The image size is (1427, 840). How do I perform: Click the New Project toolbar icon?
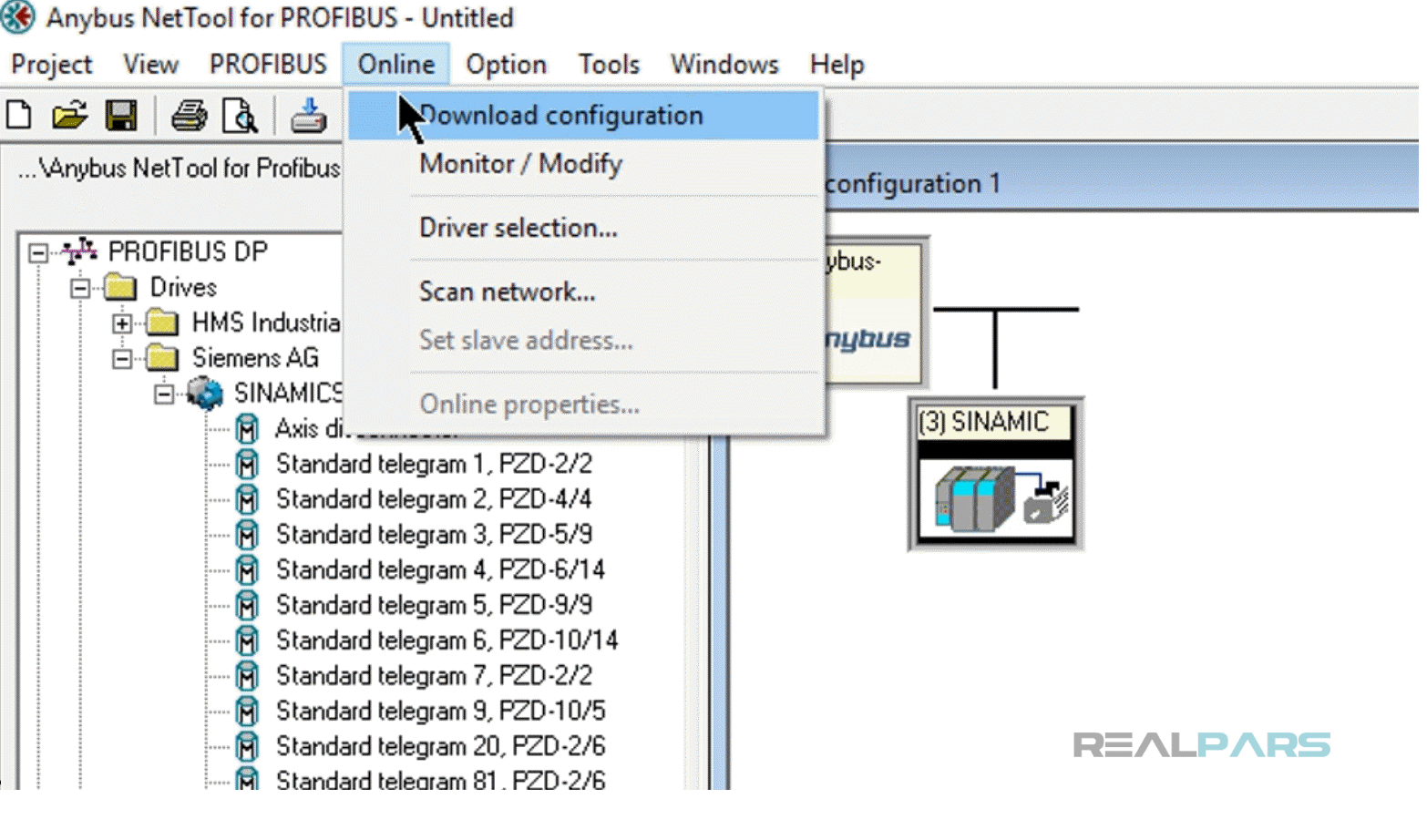18,115
